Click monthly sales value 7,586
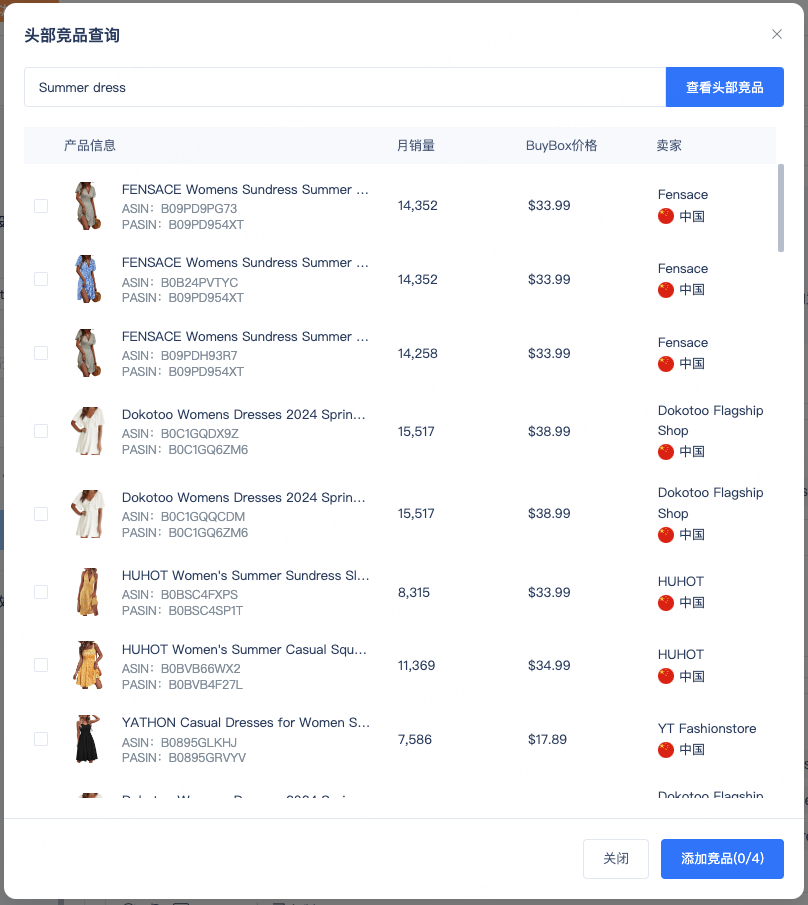 [x=415, y=739]
